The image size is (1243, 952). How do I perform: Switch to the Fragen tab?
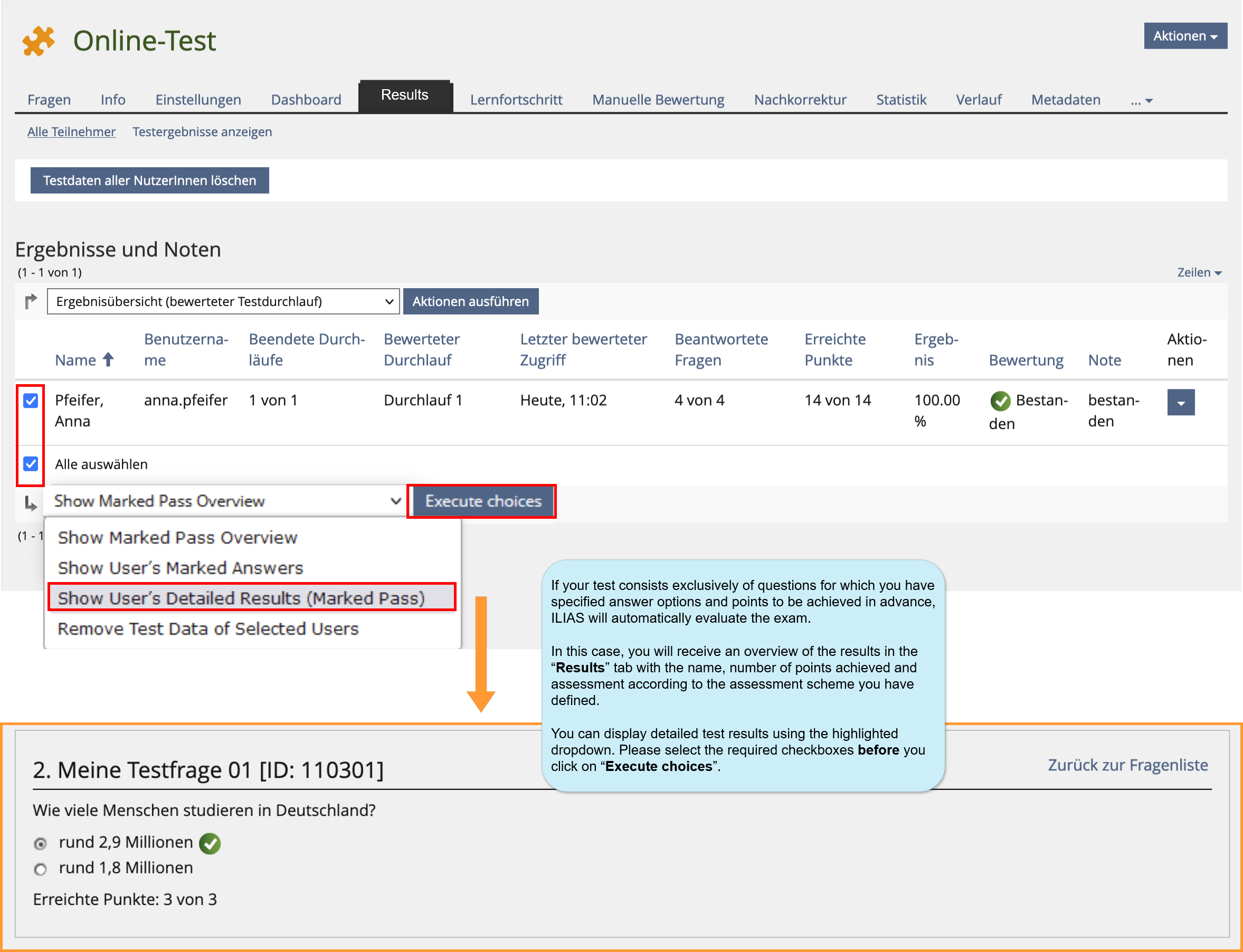[49, 100]
